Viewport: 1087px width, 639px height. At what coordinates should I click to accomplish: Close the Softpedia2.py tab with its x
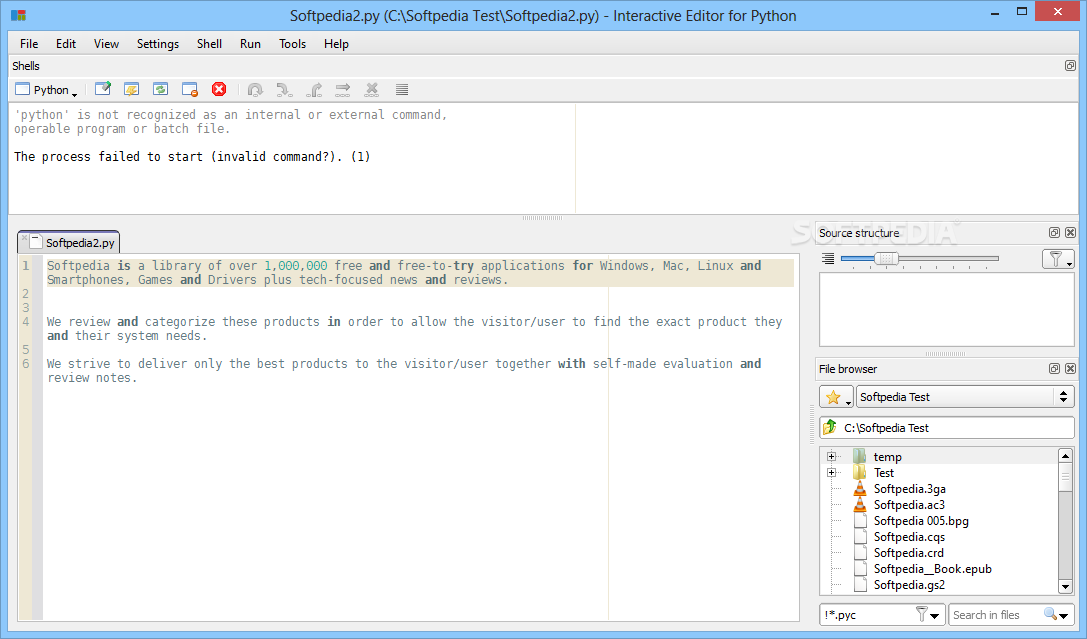[x=25, y=238]
